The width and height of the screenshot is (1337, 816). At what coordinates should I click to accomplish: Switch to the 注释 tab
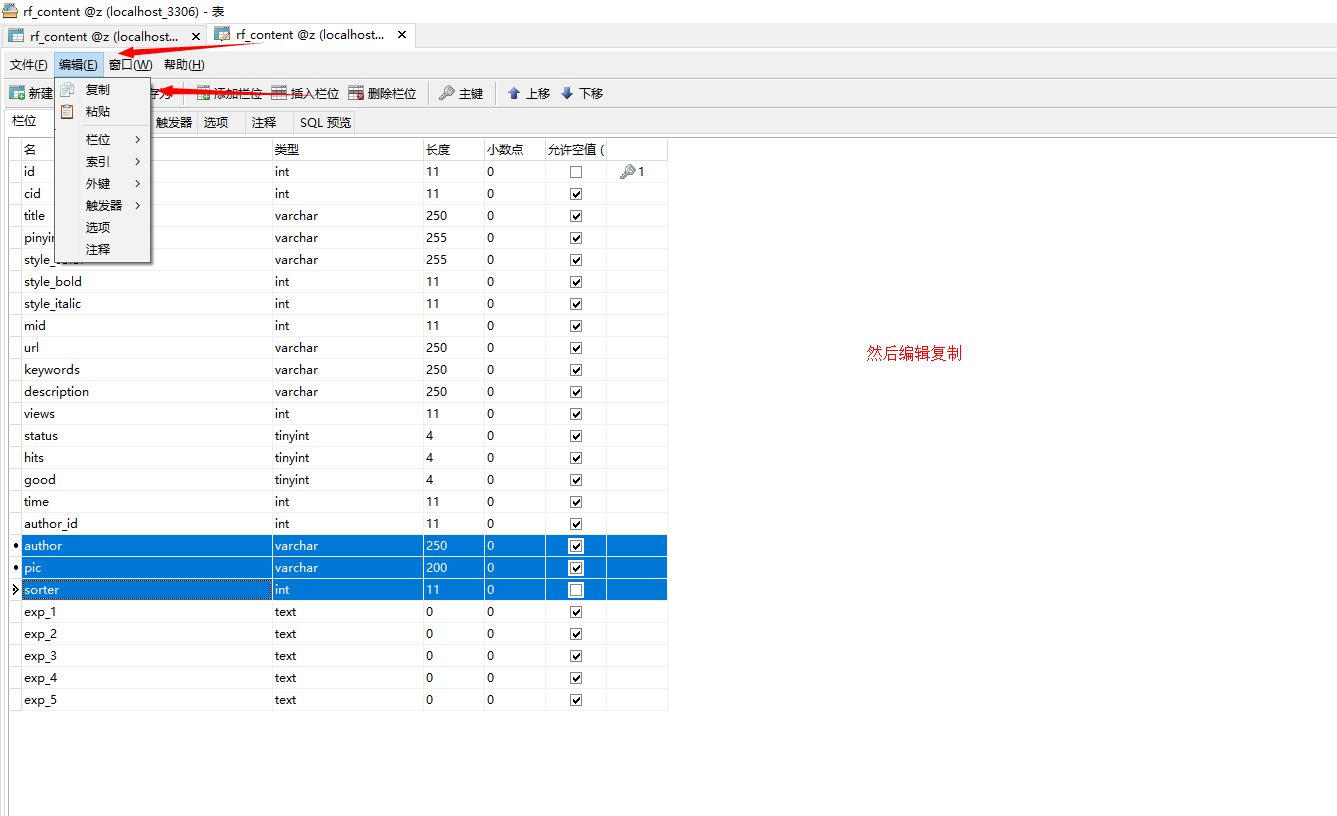pyautogui.click(x=264, y=123)
